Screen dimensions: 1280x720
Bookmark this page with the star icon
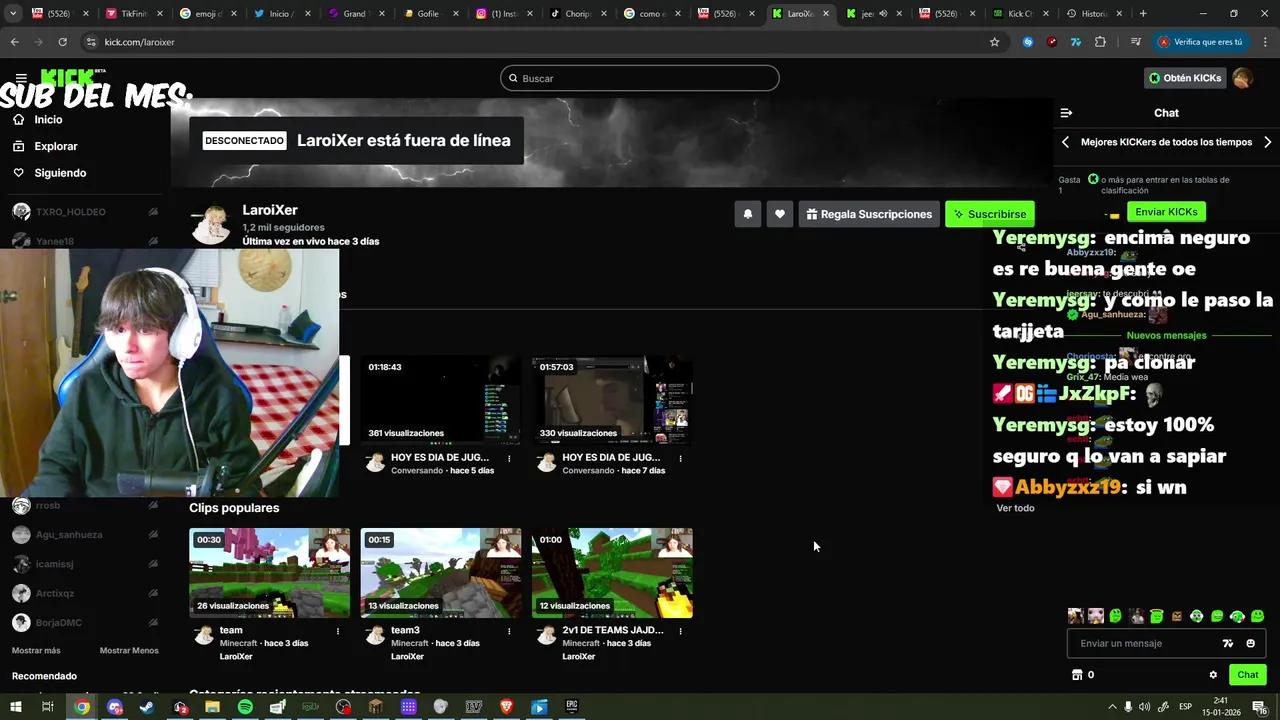pyautogui.click(x=994, y=42)
